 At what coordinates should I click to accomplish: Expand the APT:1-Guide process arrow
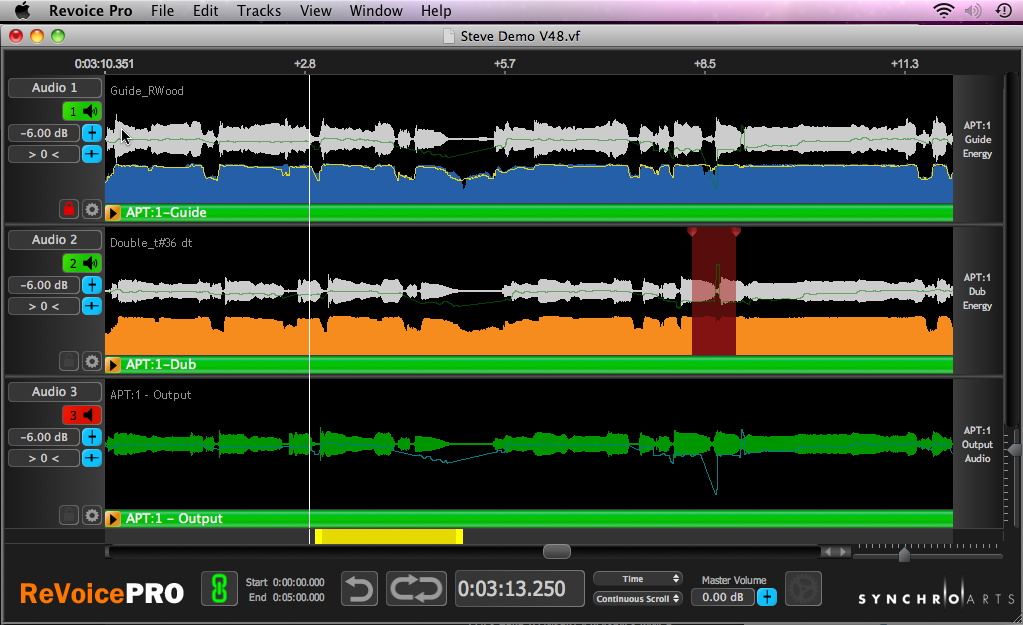(114, 213)
